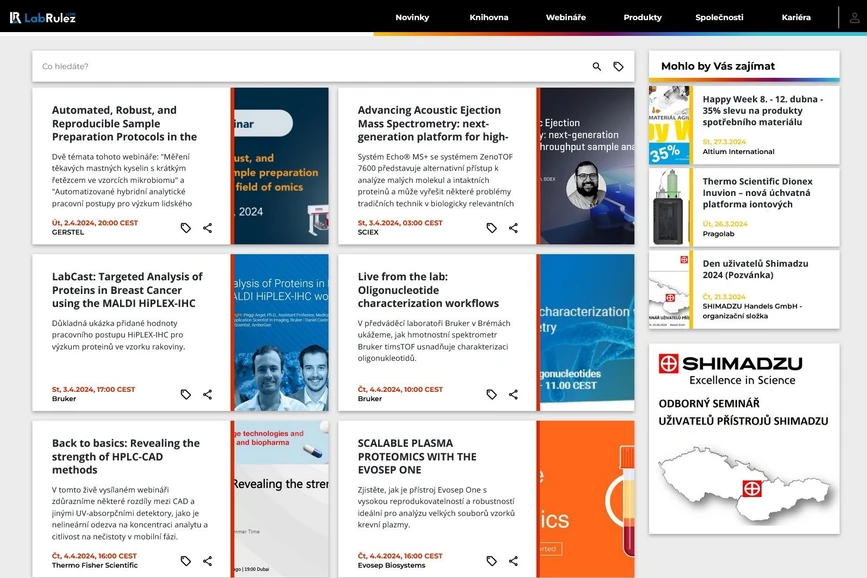Click the Shimadzu map thumbnail in sidebar

pyautogui.click(x=670, y=290)
